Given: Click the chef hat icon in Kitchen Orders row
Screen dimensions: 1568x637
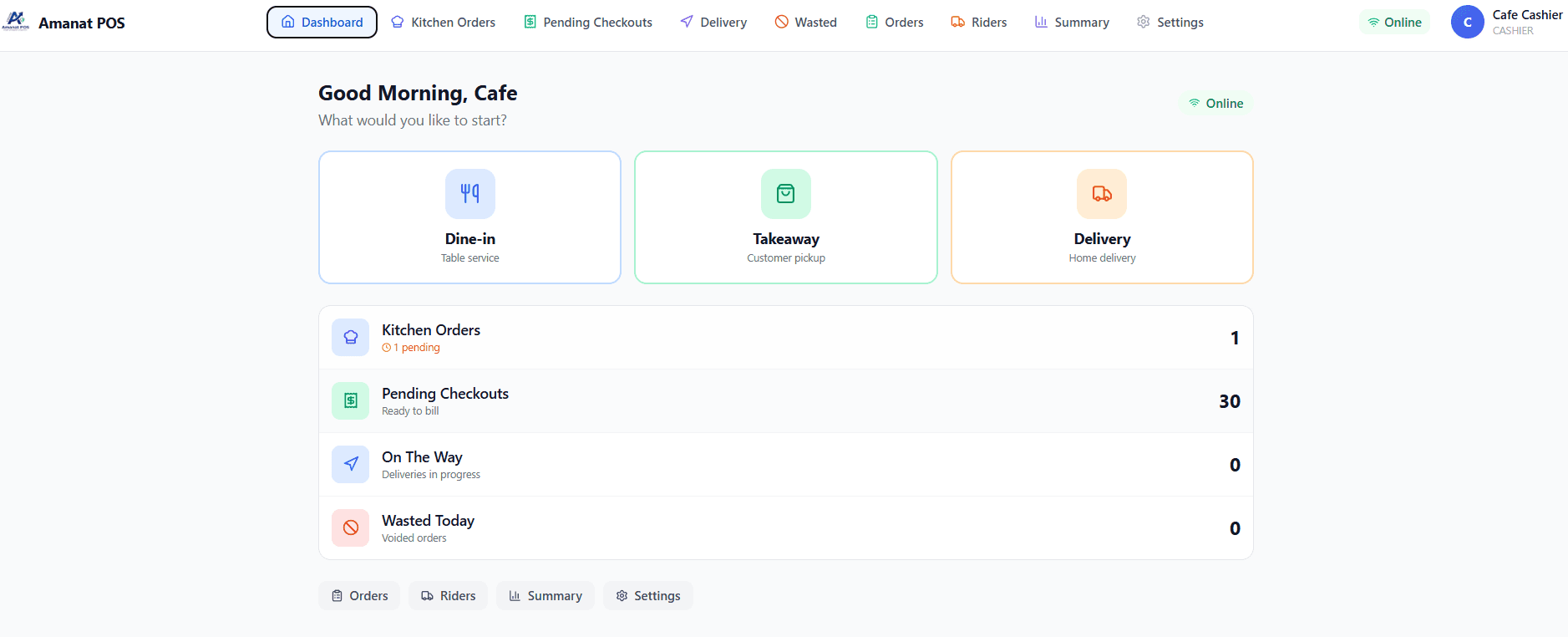Looking at the screenshot, I should [351, 338].
